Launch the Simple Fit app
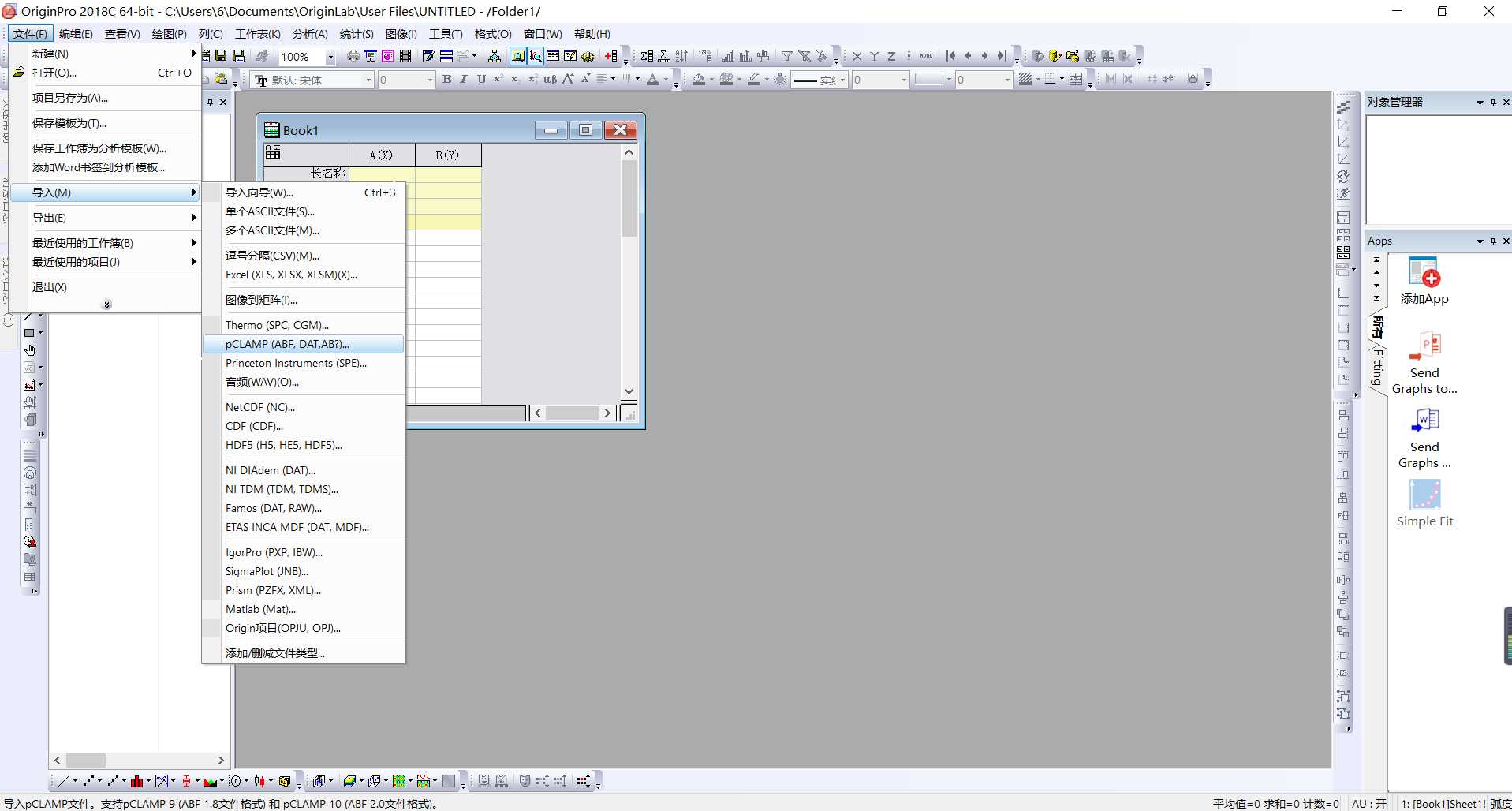 click(x=1424, y=503)
